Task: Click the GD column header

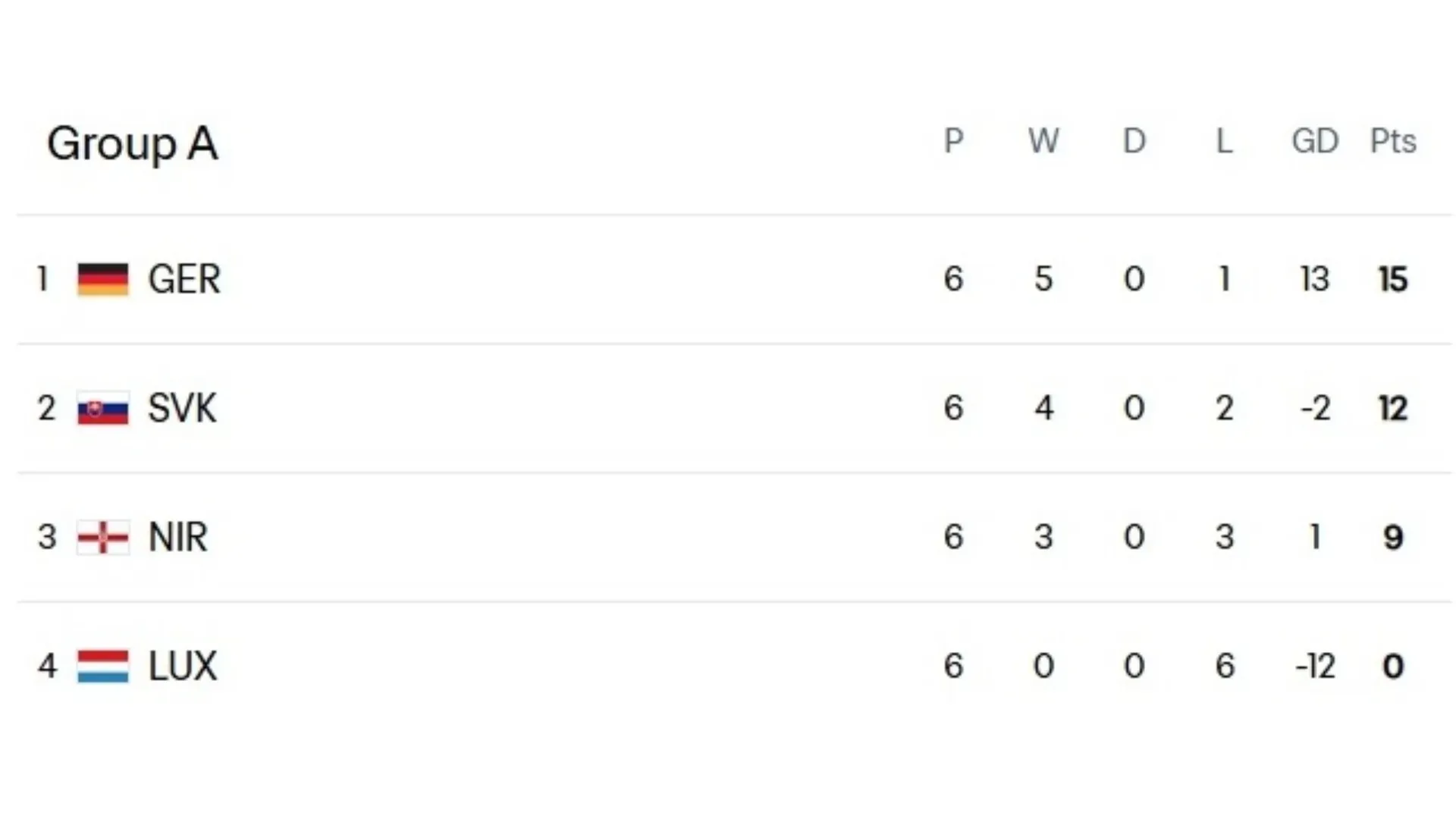Action: point(1315,141)
